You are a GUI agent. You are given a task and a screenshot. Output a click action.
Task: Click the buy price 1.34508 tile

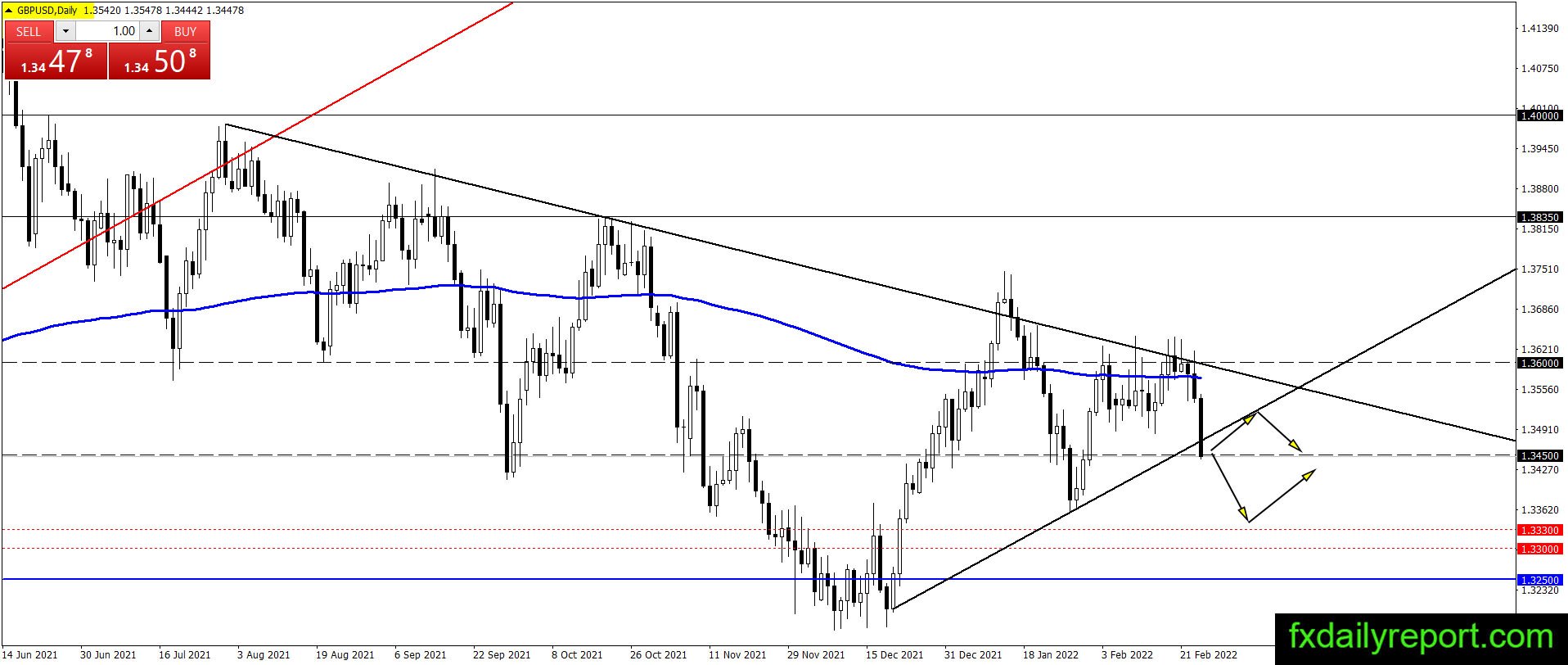[x=160, y=61]
